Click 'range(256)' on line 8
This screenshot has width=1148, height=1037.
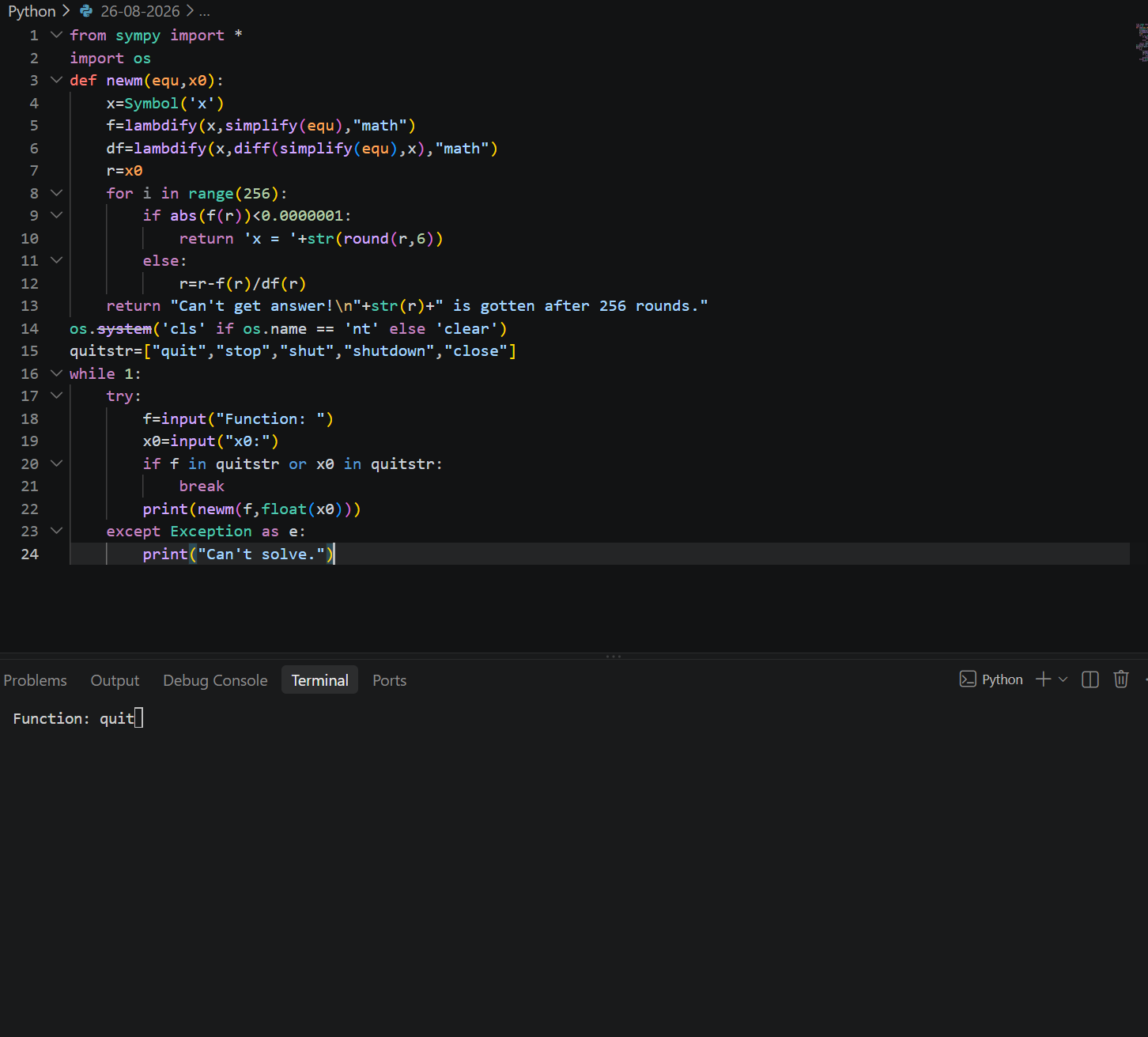pos(233,193)
